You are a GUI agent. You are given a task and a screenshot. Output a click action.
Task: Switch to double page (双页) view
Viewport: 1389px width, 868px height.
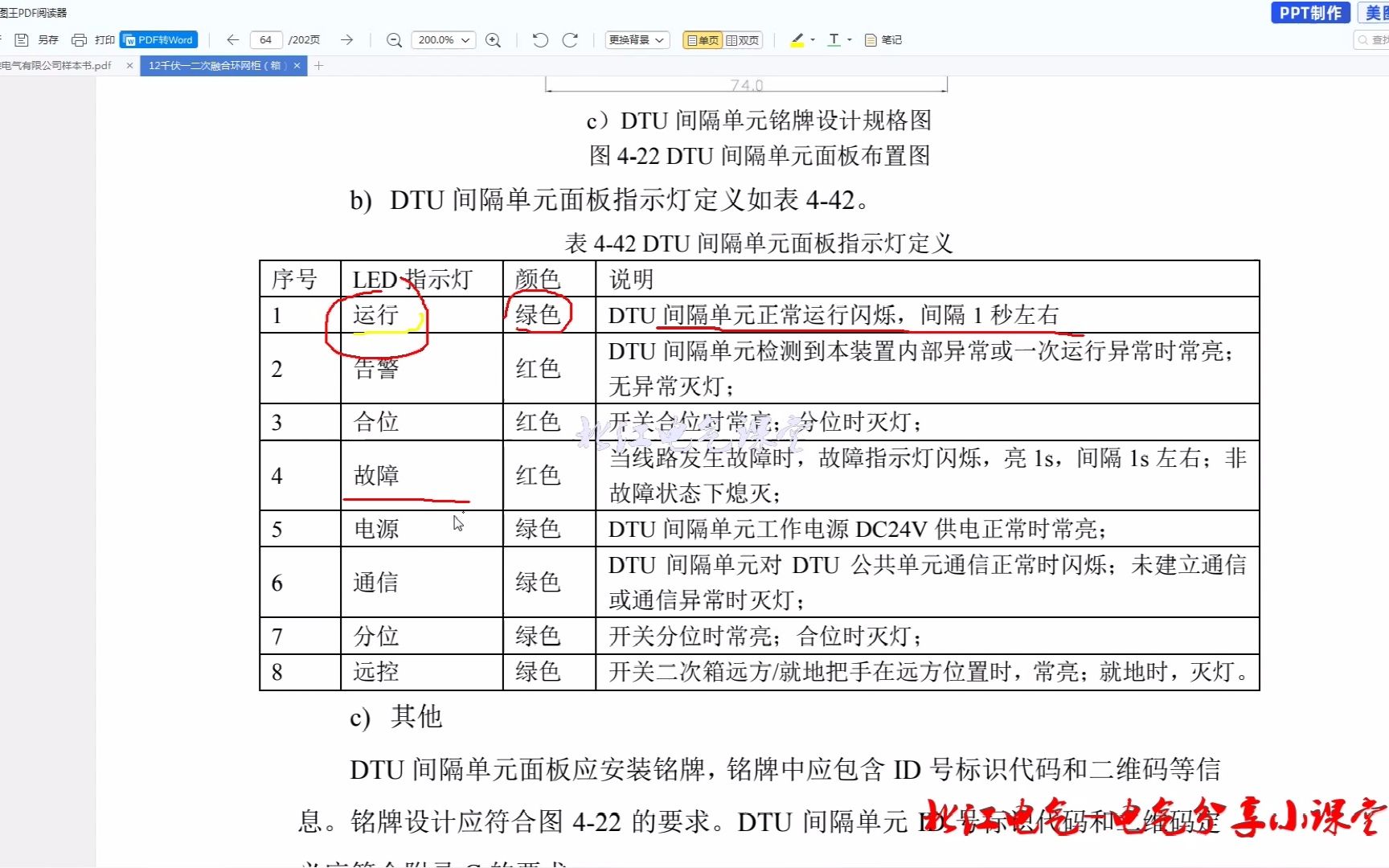(743, 39)
